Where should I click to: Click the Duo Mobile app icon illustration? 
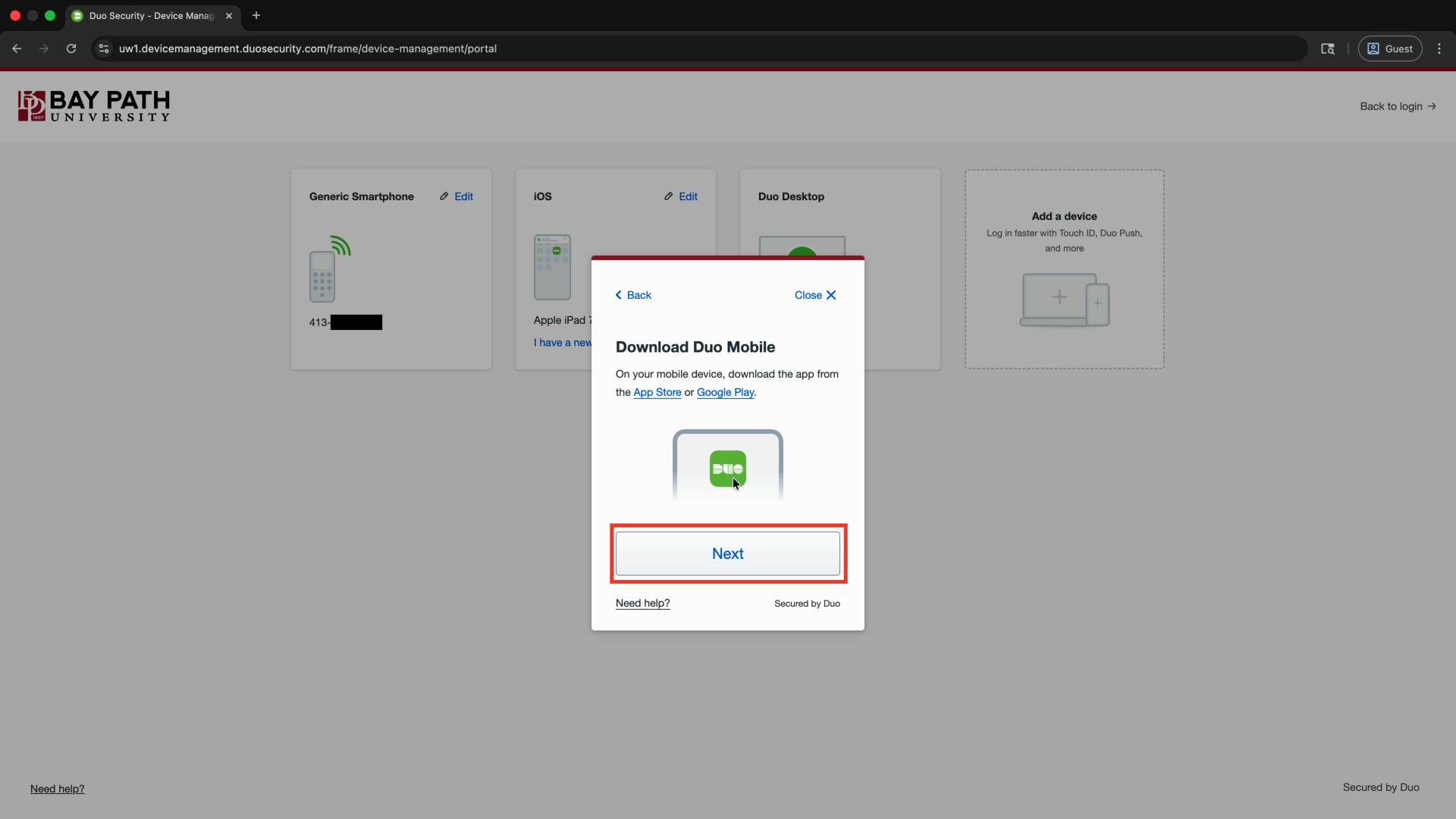click(x=728, y=469)
